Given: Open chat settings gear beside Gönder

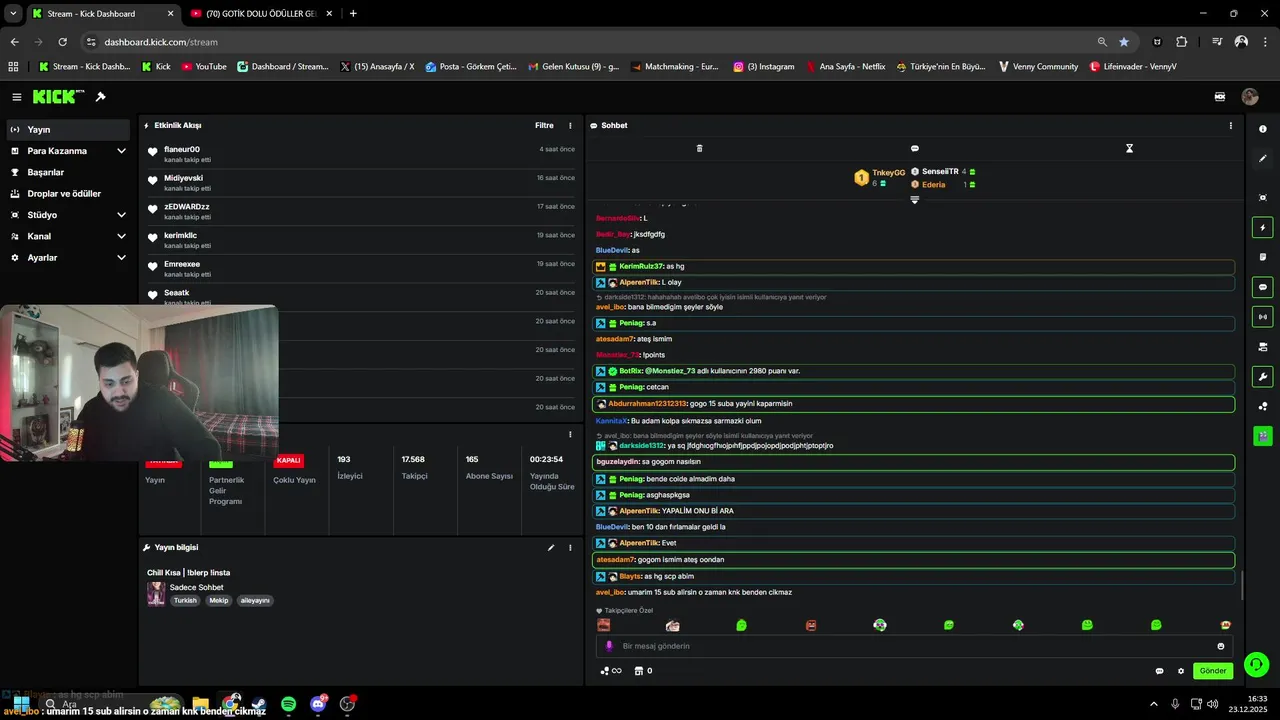Looking at the screenshot, I should 1181,671.
